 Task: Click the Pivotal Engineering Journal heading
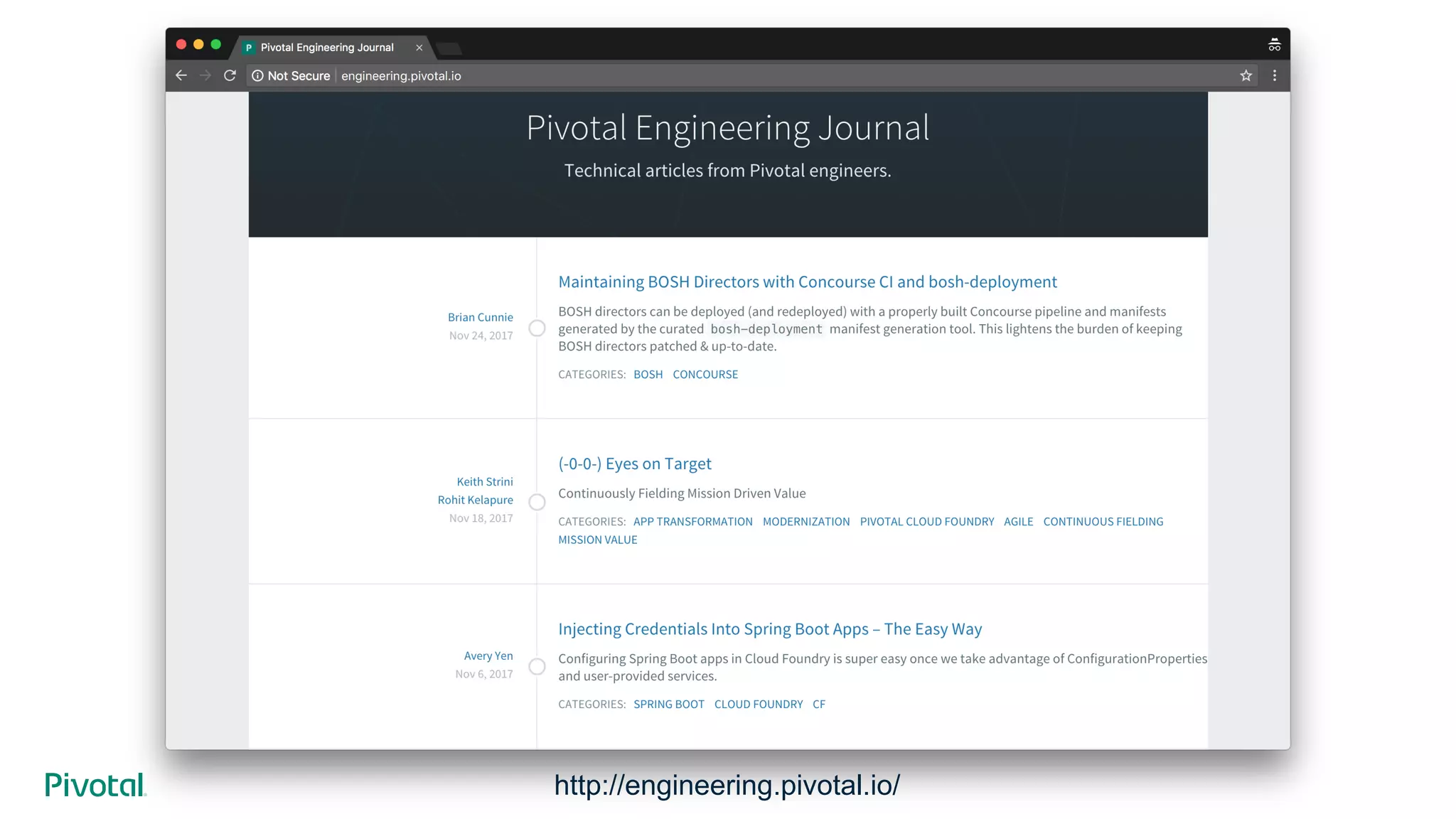coord(728,129)
